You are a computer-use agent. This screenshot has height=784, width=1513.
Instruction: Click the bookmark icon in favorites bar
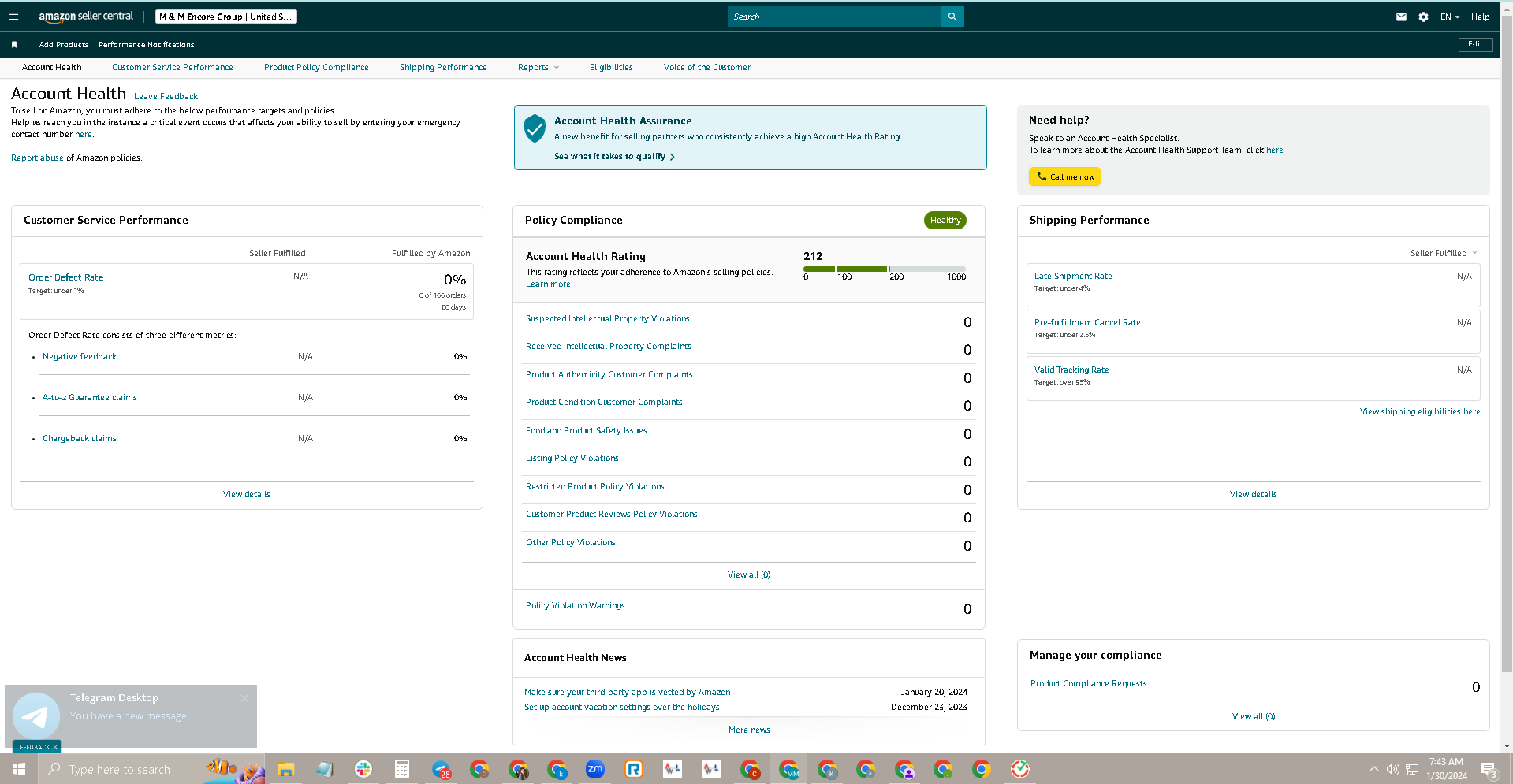[x=14, y=45]
